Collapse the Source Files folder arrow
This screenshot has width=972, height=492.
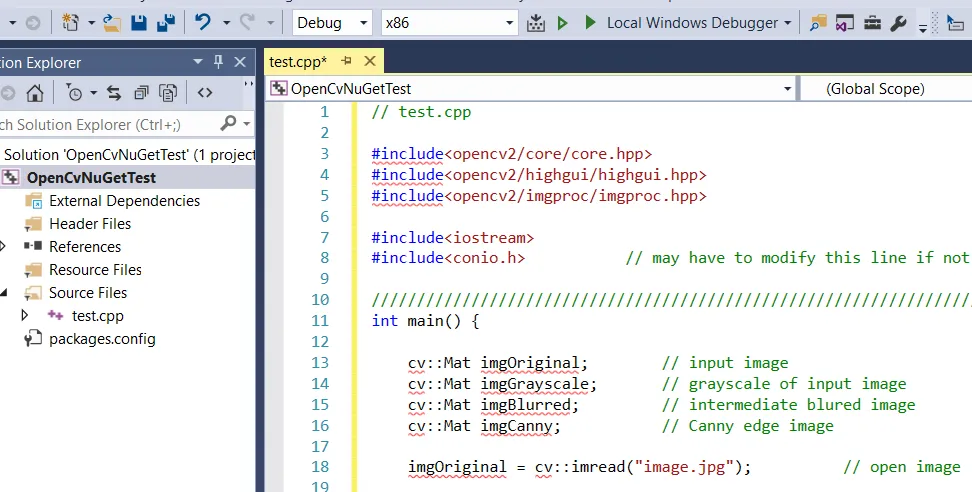(x=4, y=292)
